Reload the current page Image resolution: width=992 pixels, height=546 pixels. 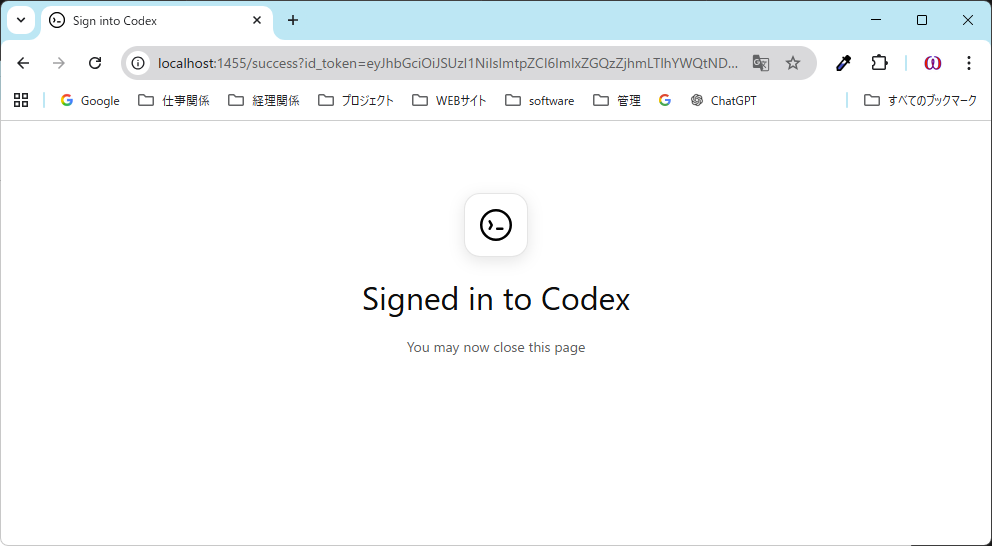tap(95, 63)
